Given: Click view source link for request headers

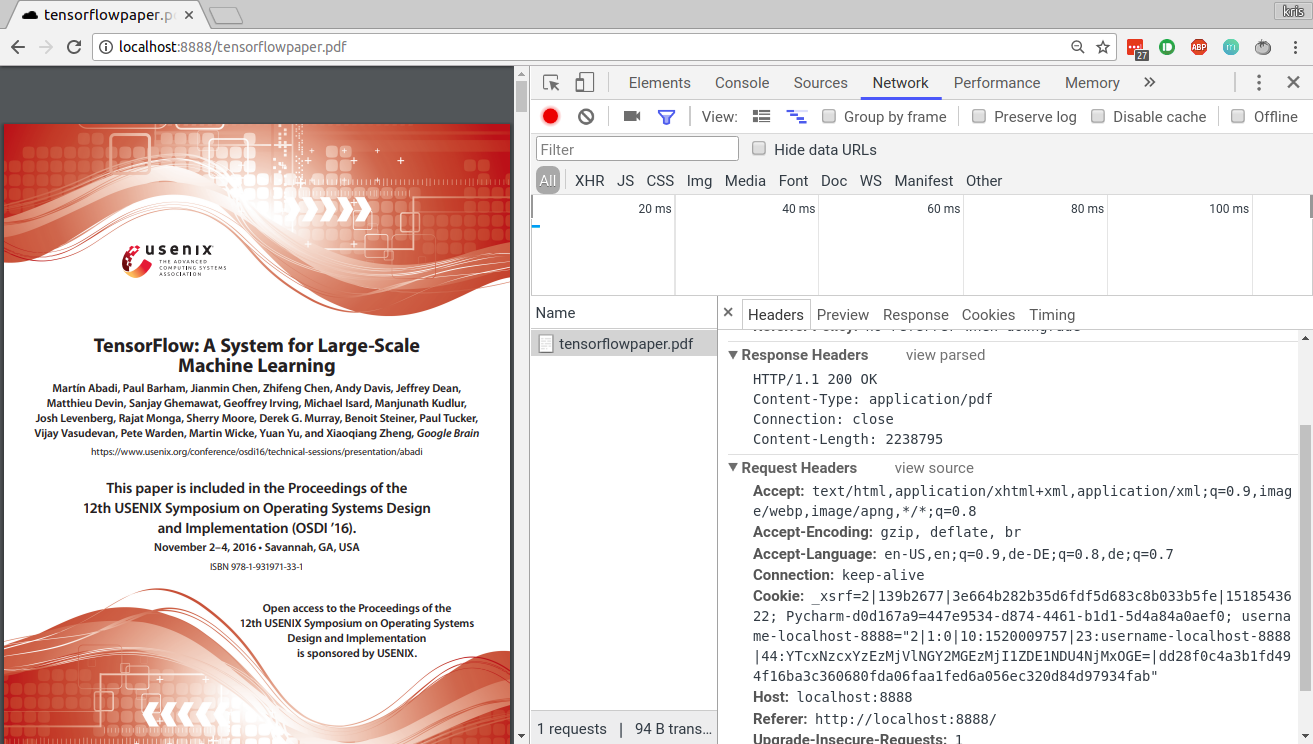Looking at the screenshot, I should click(934, 468).
